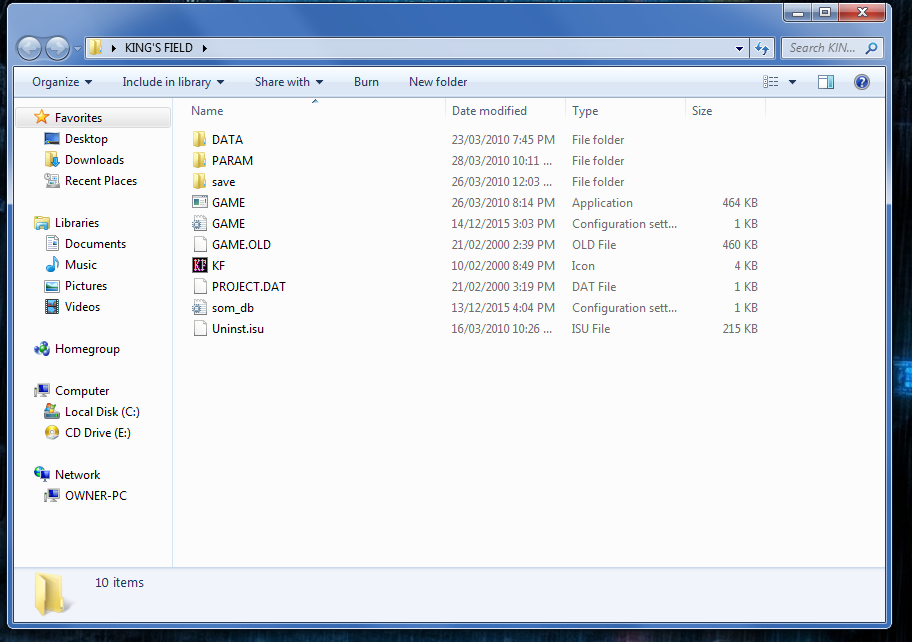Select the PROJECT.DAT file icon
Screen dimensions: 912x642
click(200, 286)
